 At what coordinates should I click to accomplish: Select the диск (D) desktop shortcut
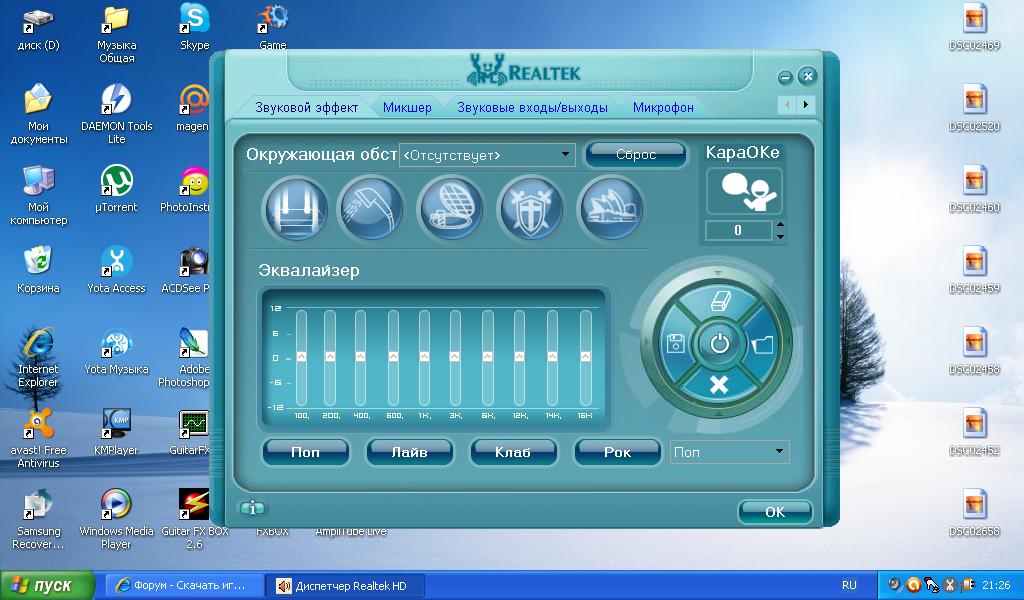[38, 27]
